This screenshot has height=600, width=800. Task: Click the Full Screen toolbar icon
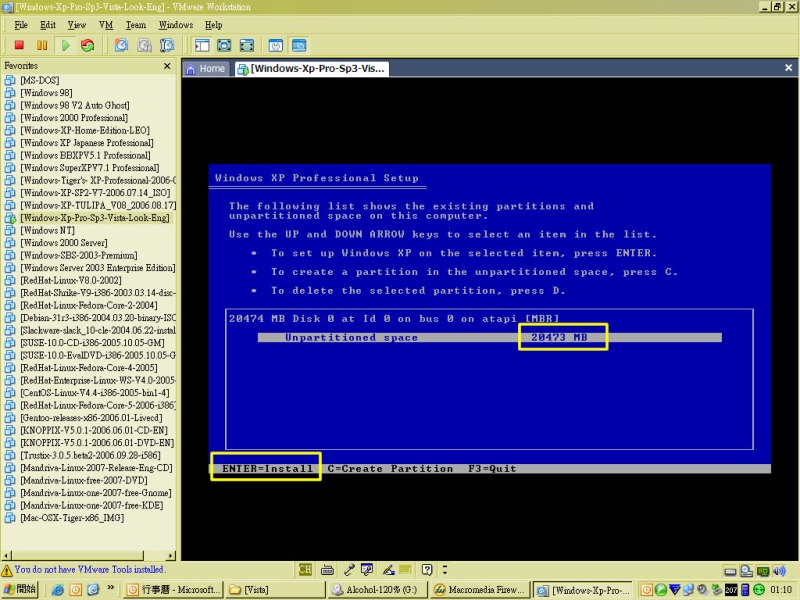(x=224, y=45)
